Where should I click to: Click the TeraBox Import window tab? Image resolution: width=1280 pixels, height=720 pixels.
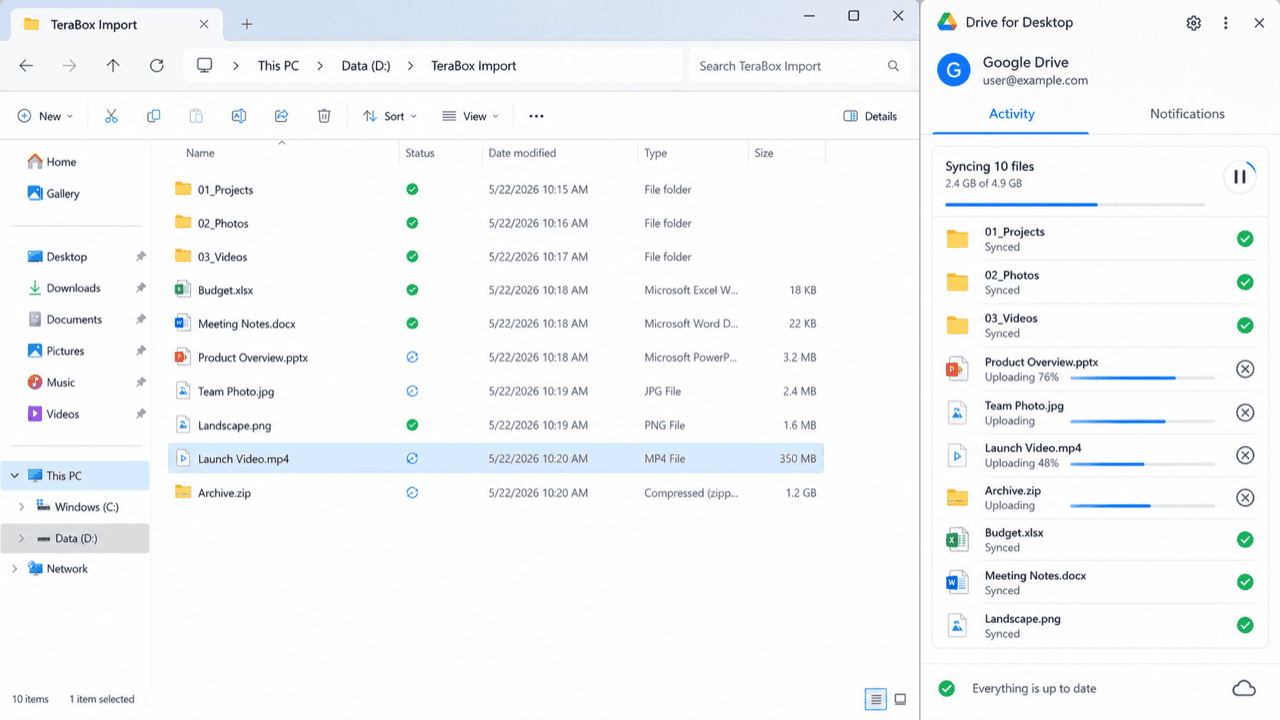click(117, 24)
